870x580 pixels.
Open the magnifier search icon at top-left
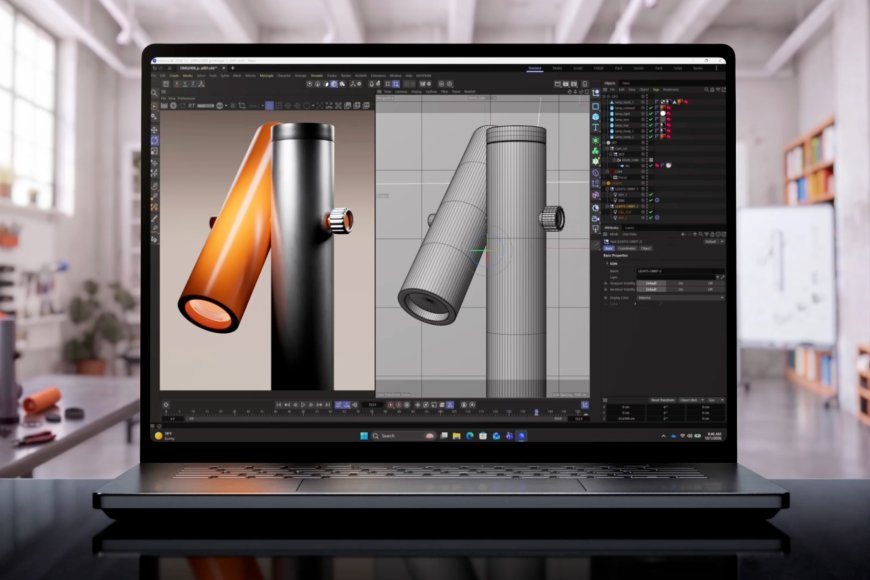point(155,93)
